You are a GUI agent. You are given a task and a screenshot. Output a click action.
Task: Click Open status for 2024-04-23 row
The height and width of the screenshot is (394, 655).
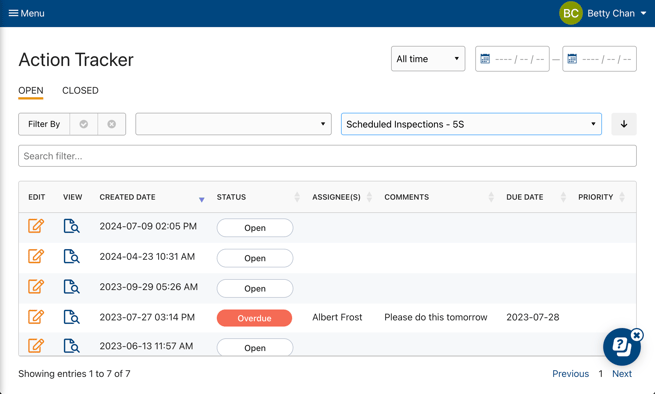[255, 258]
